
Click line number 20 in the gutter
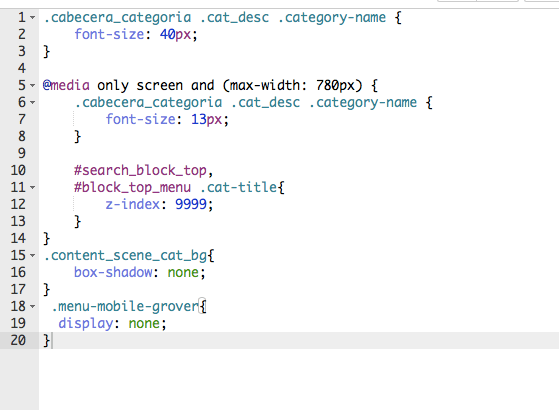[18, 340]
